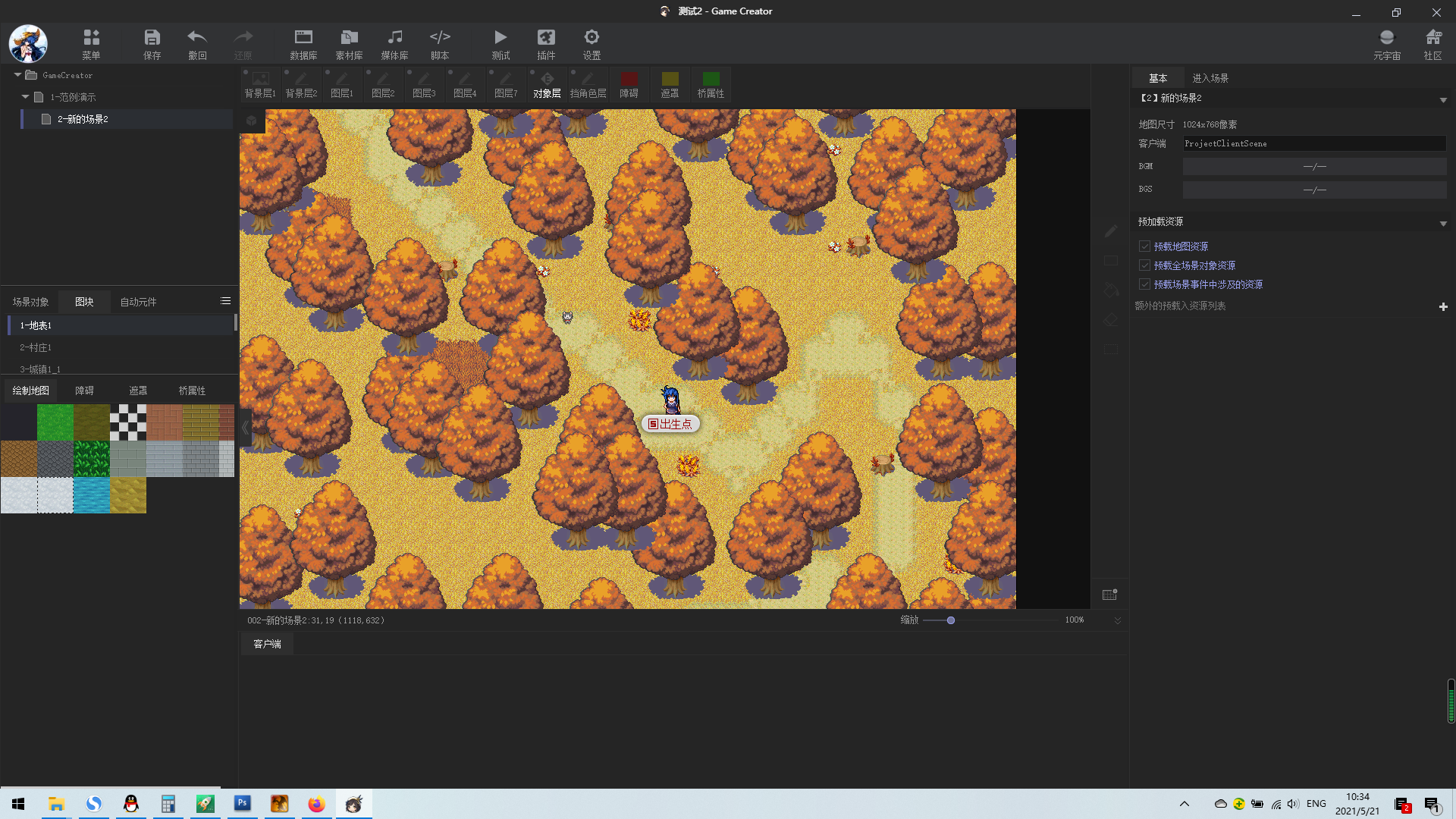The image size is (1456, 819).
Task: Toggle 预载全场景对象资源 checkbox
Action: coord(1144,265)
